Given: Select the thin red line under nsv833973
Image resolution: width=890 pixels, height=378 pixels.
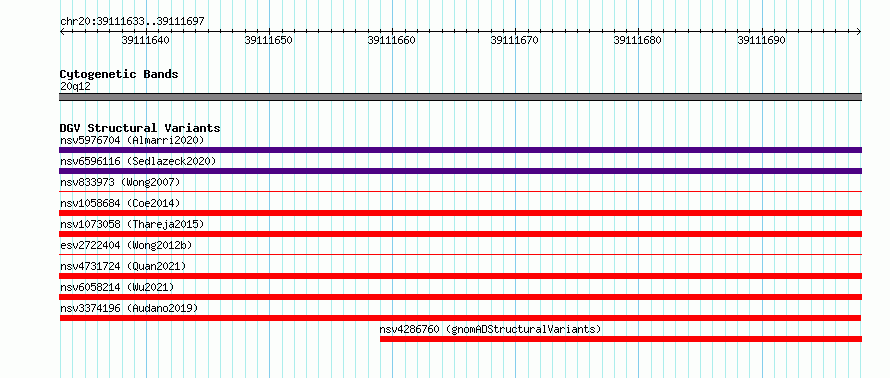Looking at the screenshot, I should (x=460, y=191).
